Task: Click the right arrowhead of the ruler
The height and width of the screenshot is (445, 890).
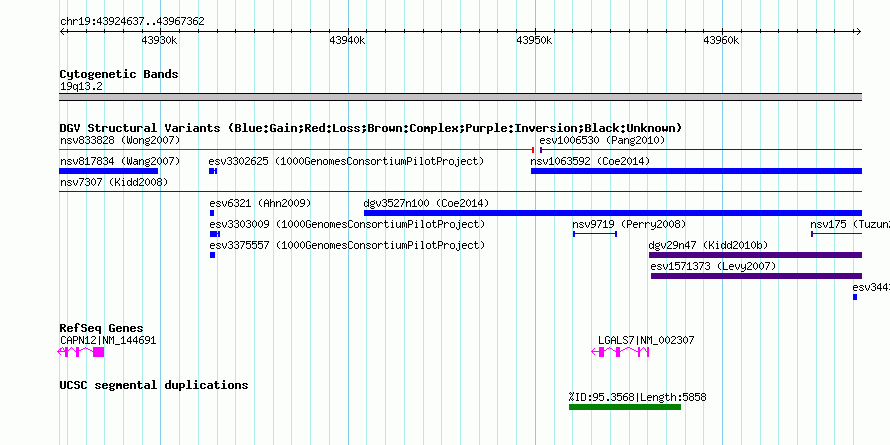Action: click(x=859, y=32)
